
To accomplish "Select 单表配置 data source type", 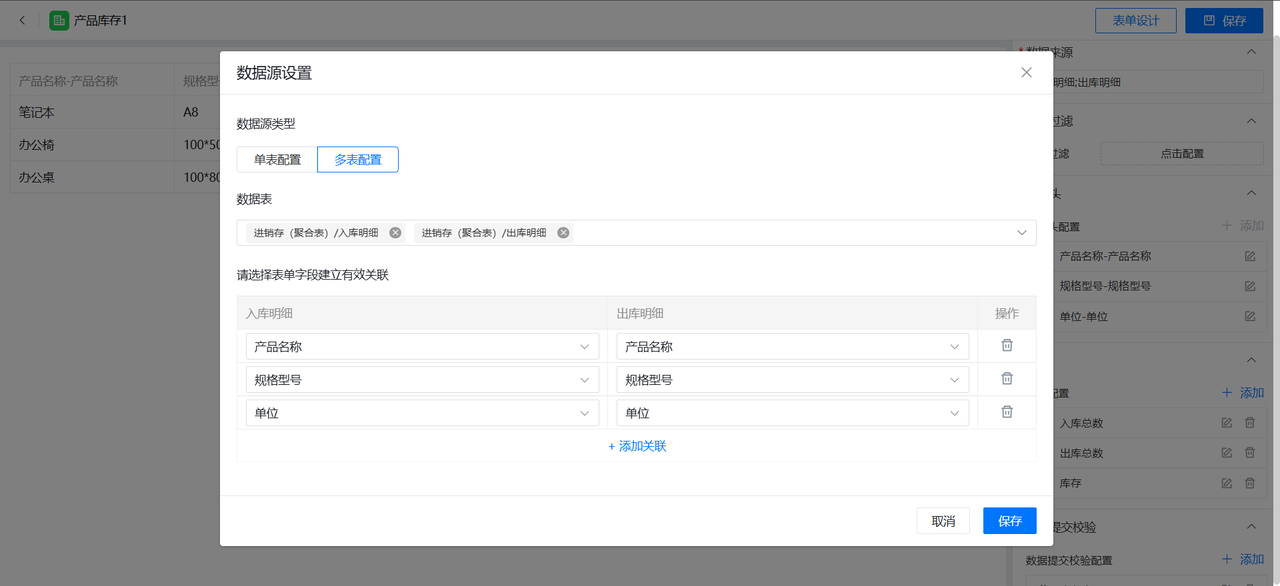I will [277, 160].
